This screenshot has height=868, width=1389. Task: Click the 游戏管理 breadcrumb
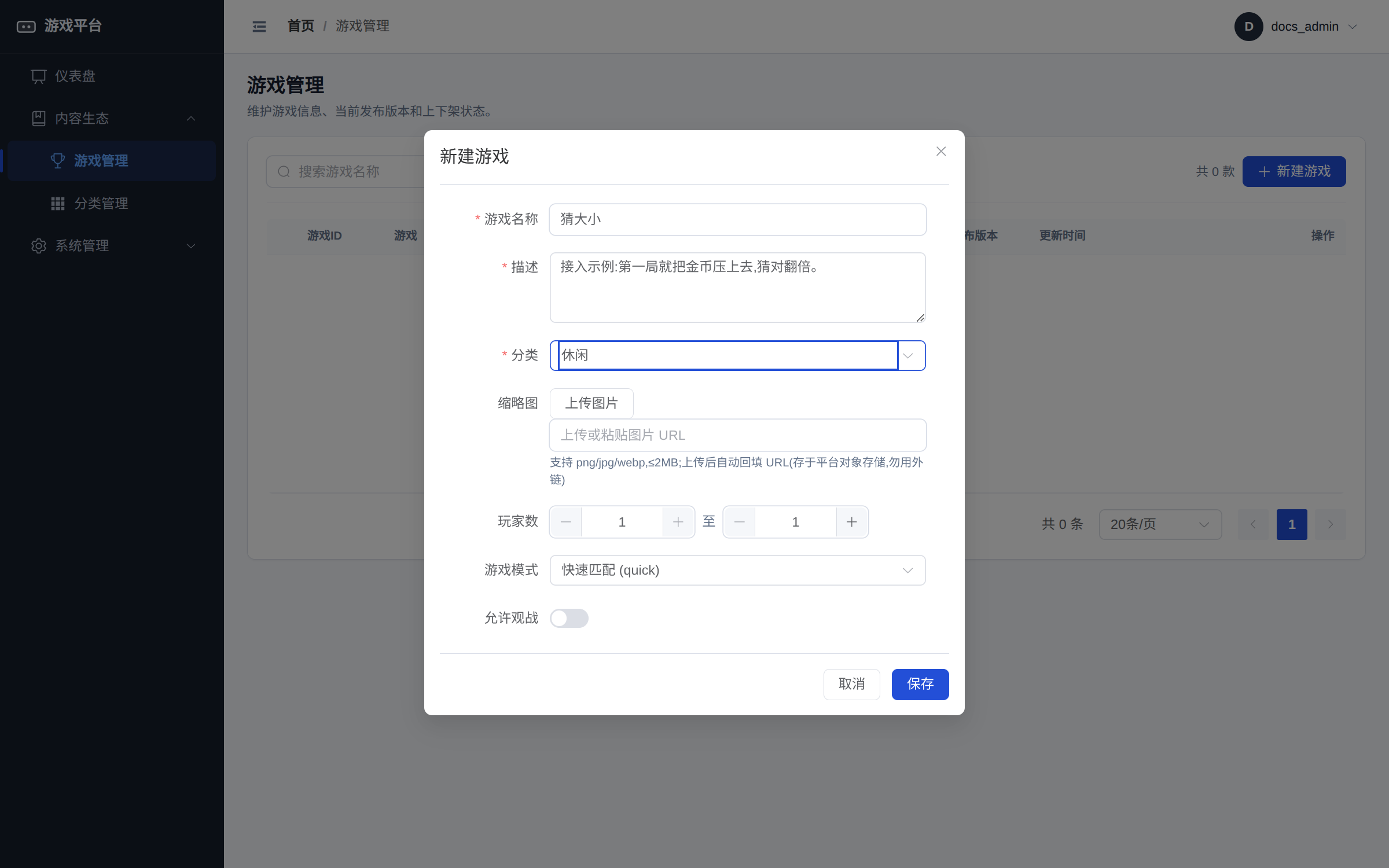click(362, 26)
